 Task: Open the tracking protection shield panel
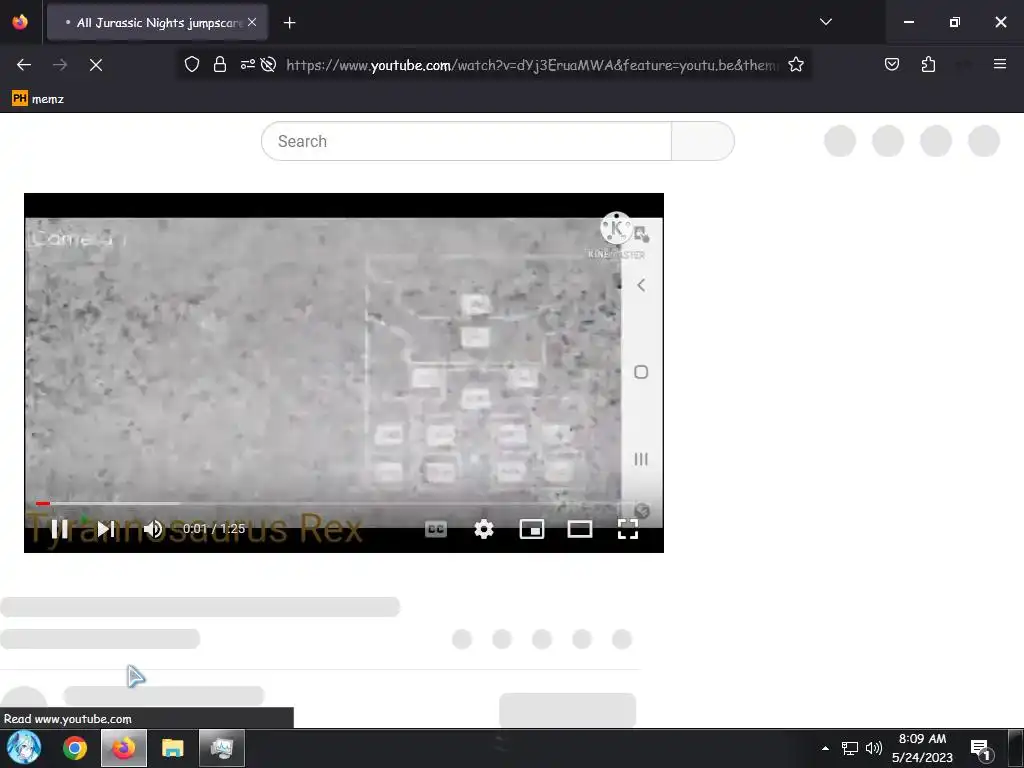click(191, 65)
